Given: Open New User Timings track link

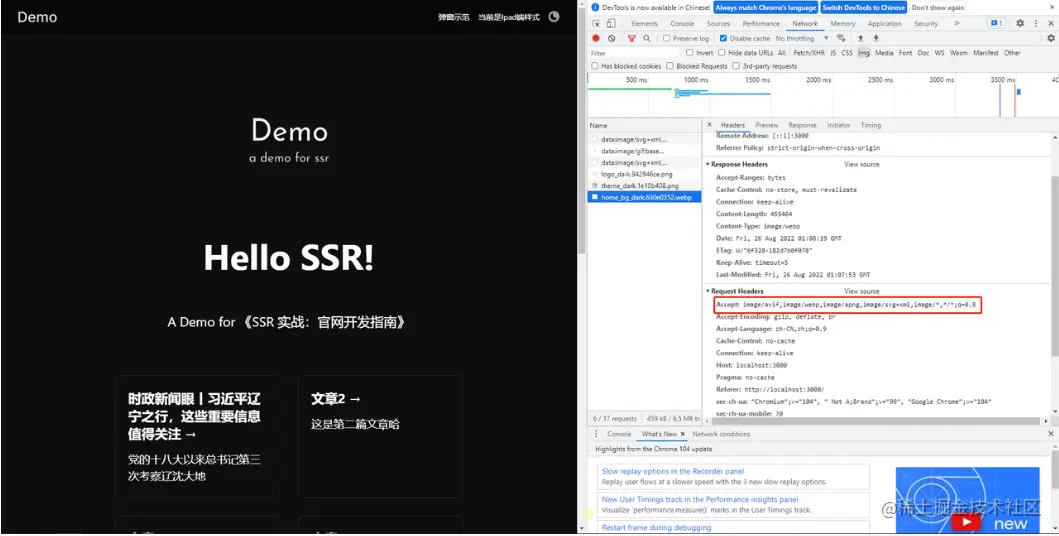Looking at the screenshot, I should coord(700,500).
